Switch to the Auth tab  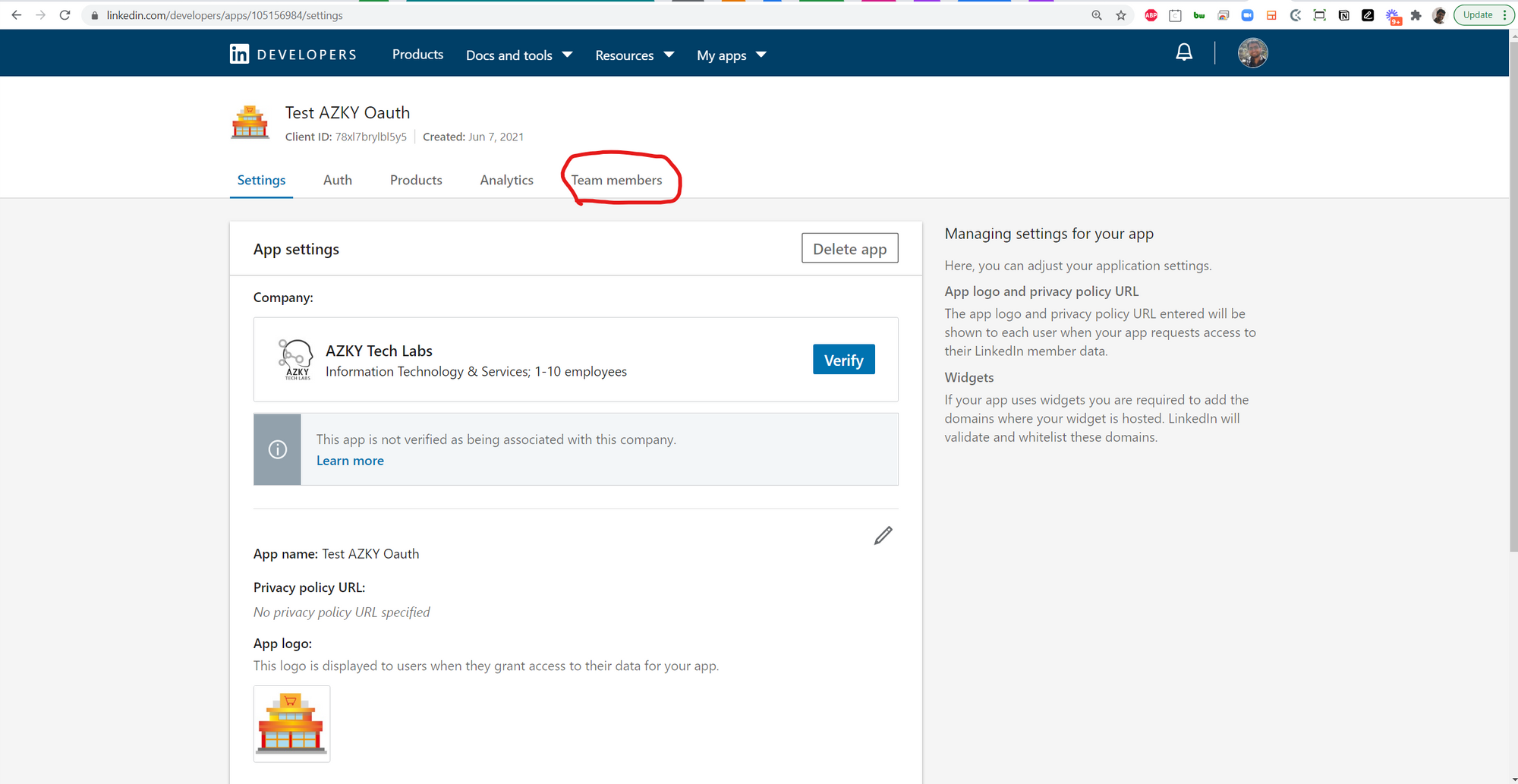(x=338, y=180)
